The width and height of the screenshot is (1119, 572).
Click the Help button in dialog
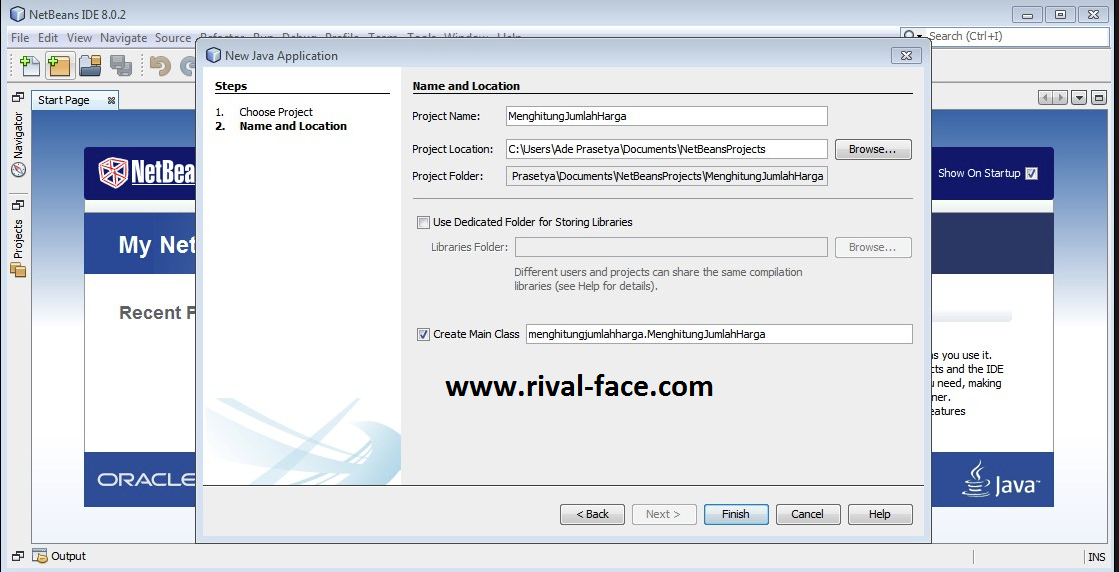click(880, 514)
